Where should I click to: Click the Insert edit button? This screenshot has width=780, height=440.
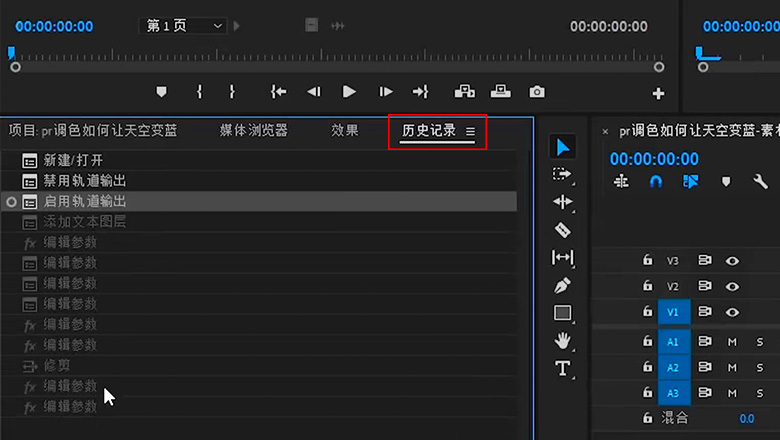point(465,91)
